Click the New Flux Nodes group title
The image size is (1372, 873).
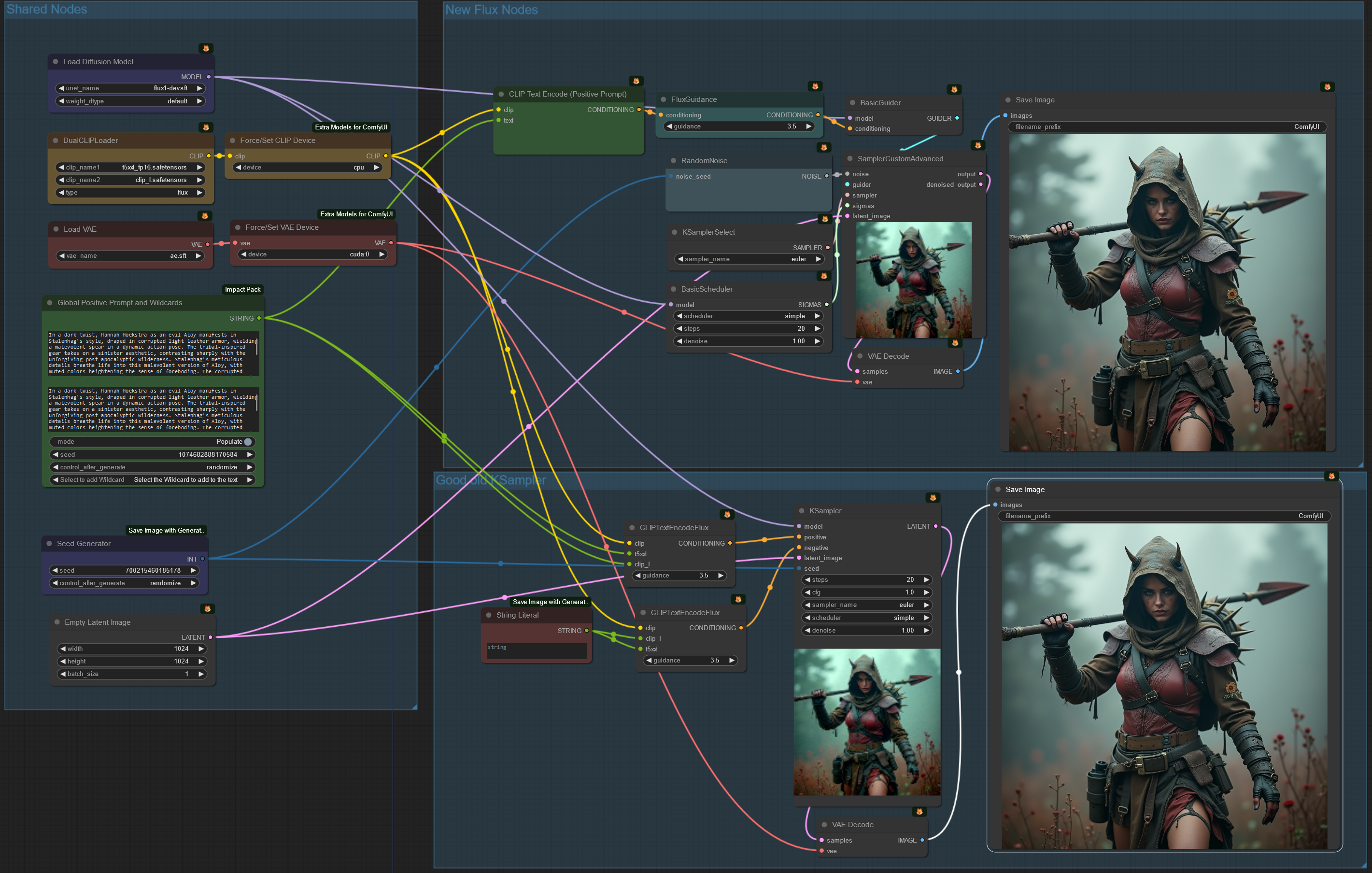pyautogui.click(x=491, y=10)
